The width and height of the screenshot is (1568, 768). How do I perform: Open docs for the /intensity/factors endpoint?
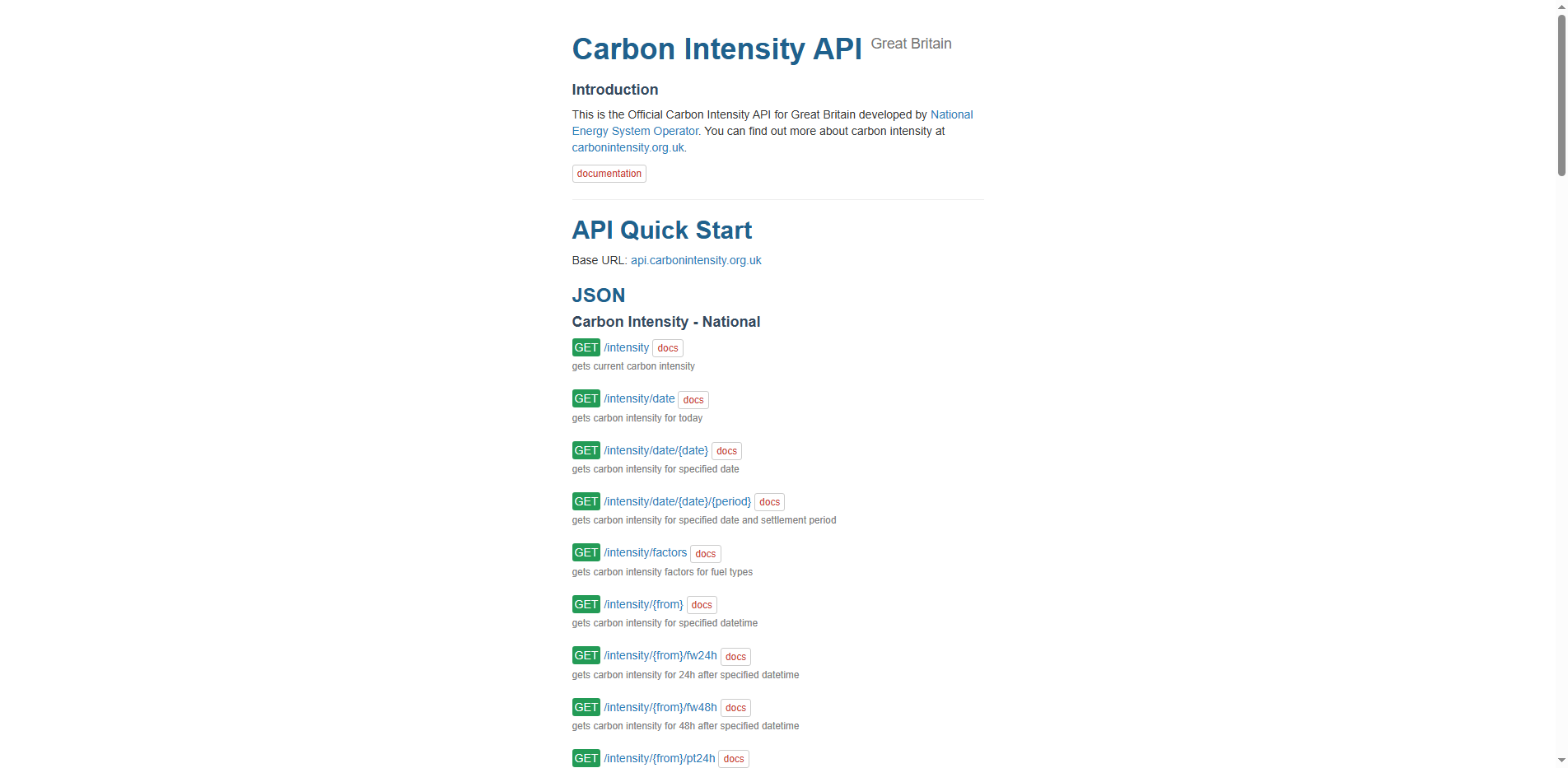click(x=705, y=553)
